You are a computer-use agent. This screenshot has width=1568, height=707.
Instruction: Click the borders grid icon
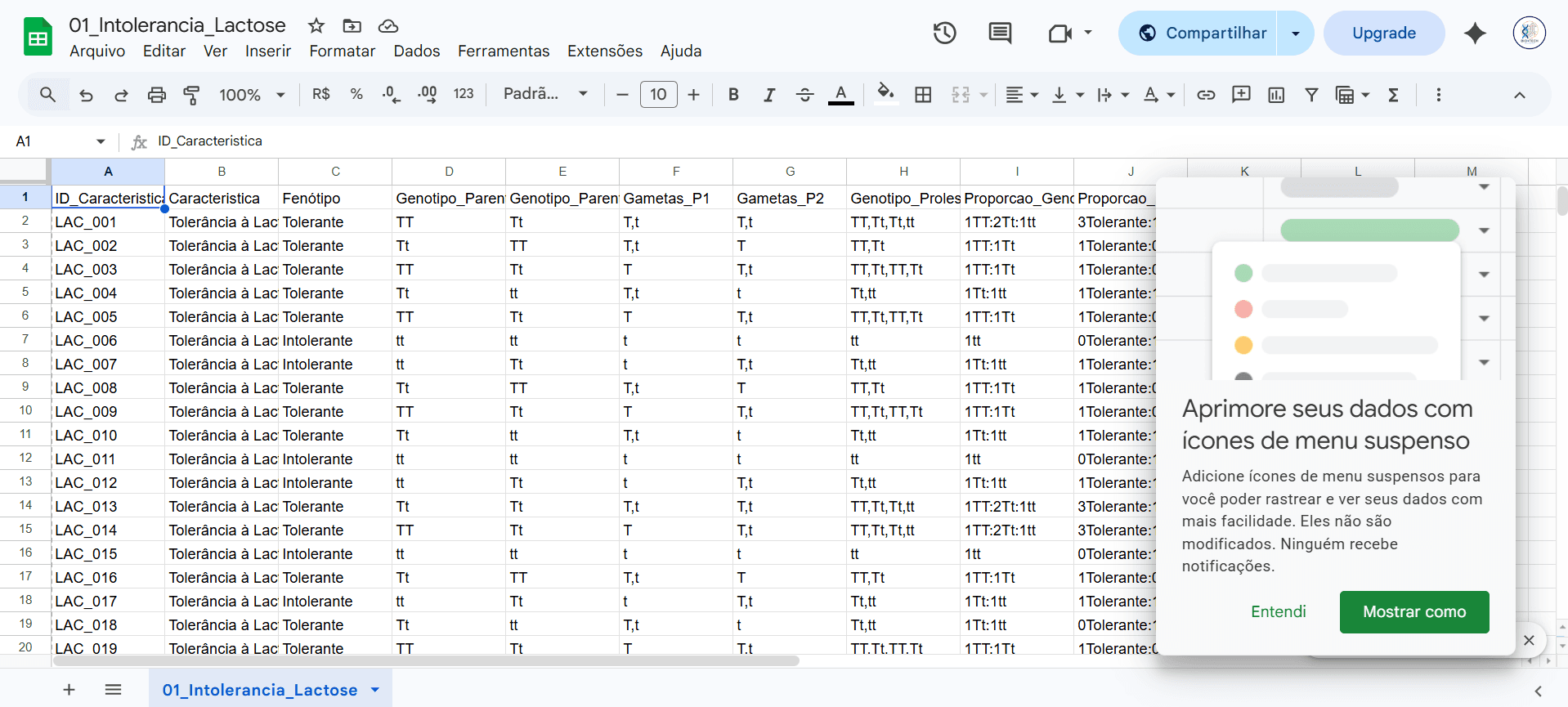pyautogui.click(x=923, y=95)
